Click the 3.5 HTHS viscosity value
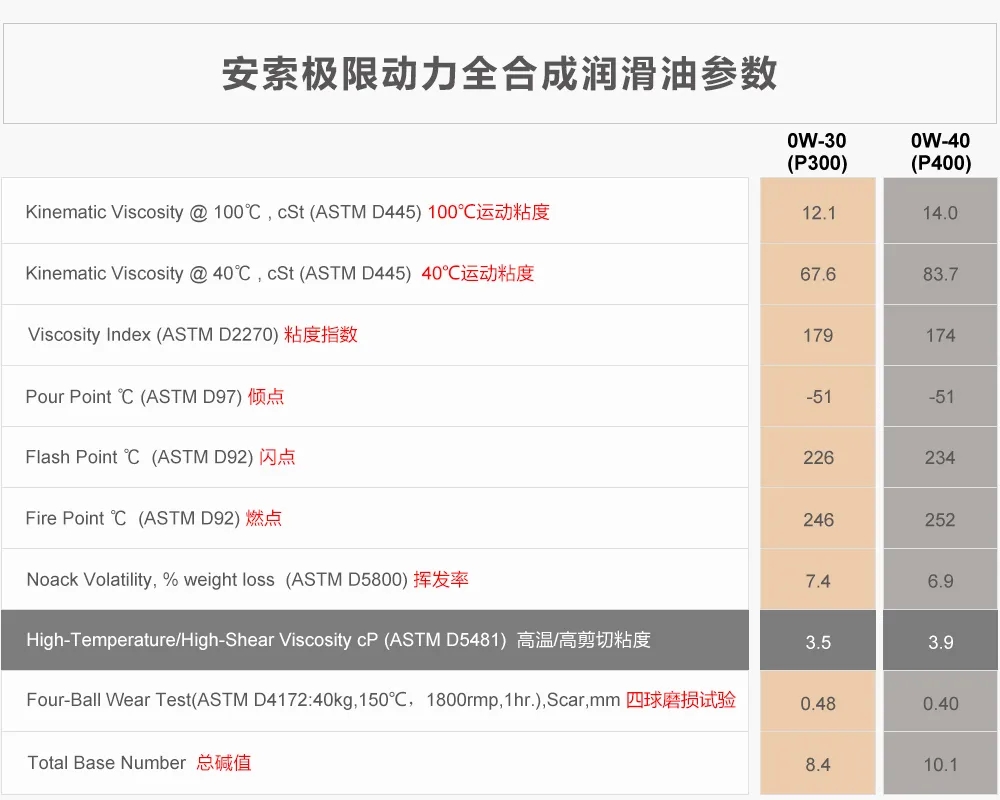Viewport: 1000px width, 800px height. tap(818, 642)
